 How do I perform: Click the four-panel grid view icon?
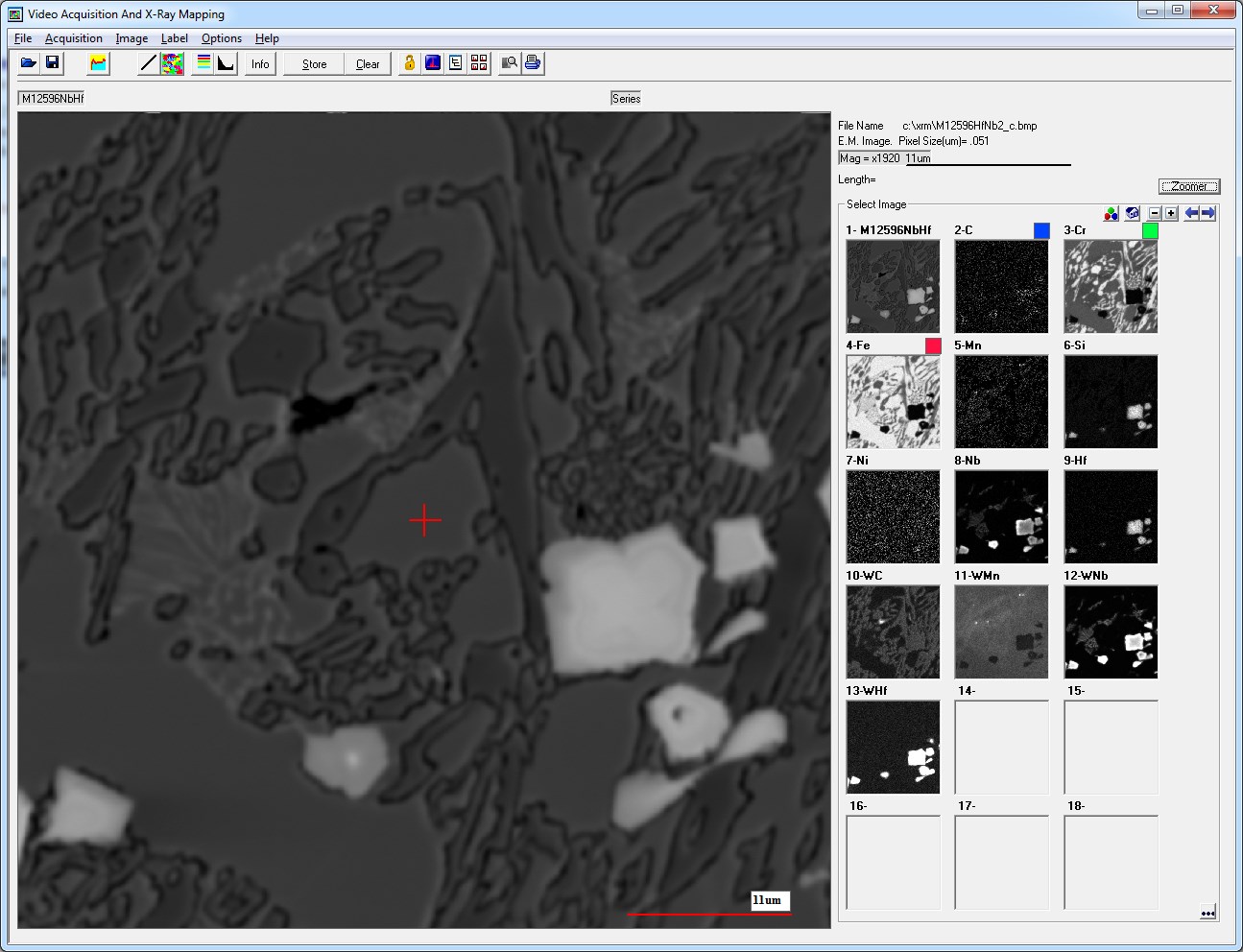(x=479, y=63)
